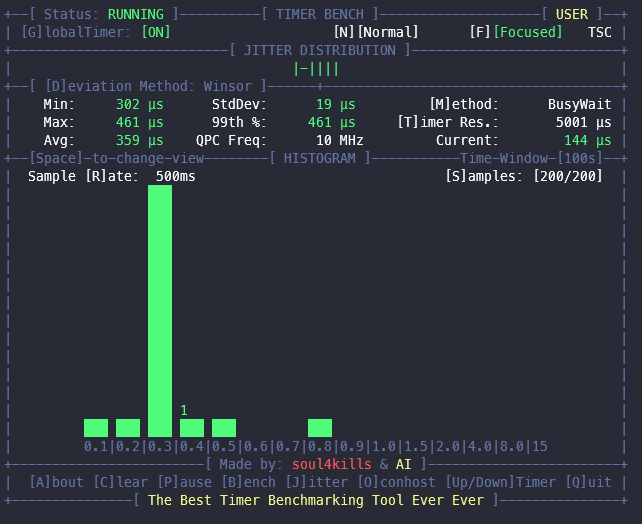
Task: Click the TSC clock source label
Action: (599, 32)
